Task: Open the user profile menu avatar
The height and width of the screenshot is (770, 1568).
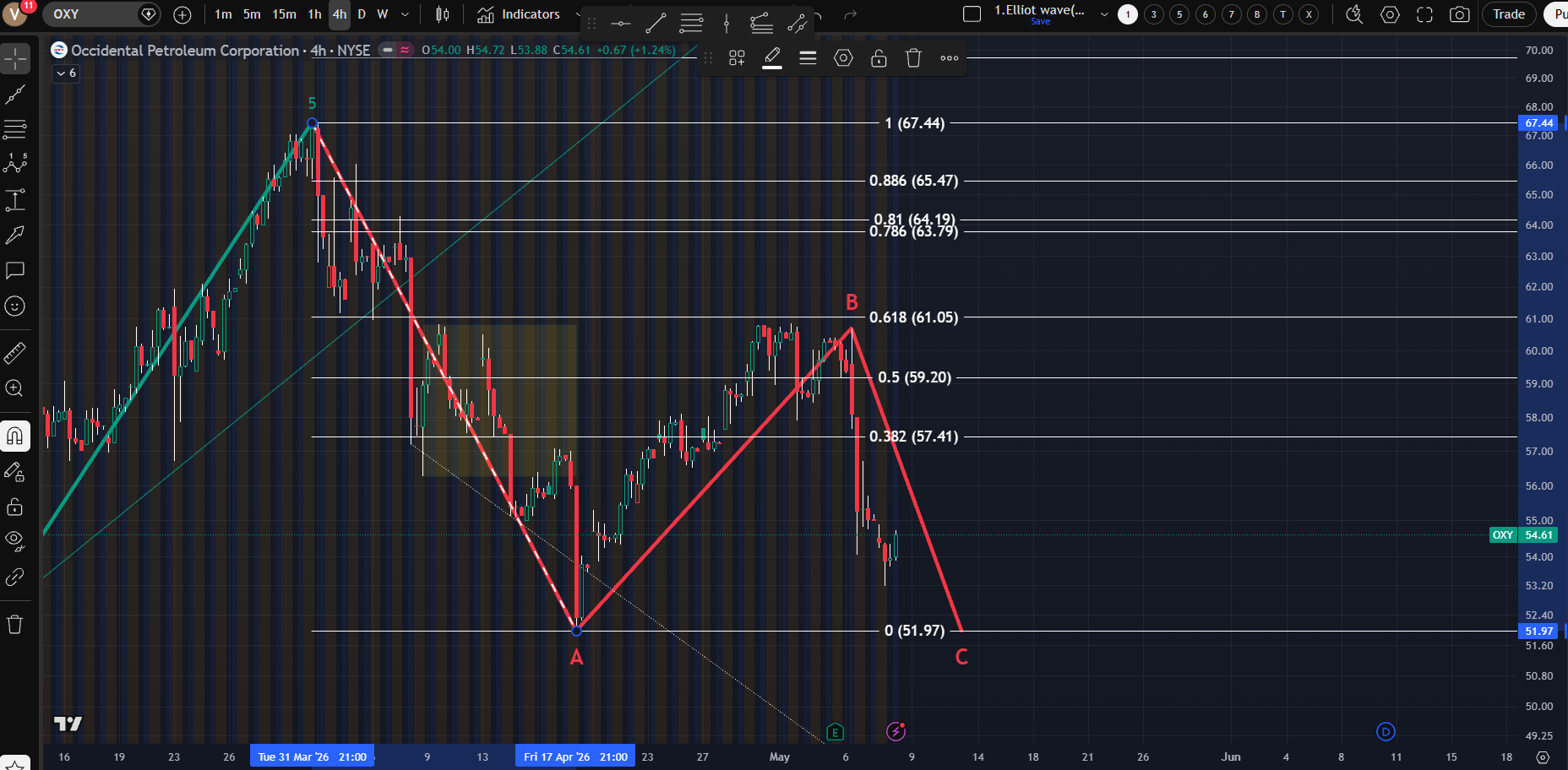Action: [x=15, y=14]
